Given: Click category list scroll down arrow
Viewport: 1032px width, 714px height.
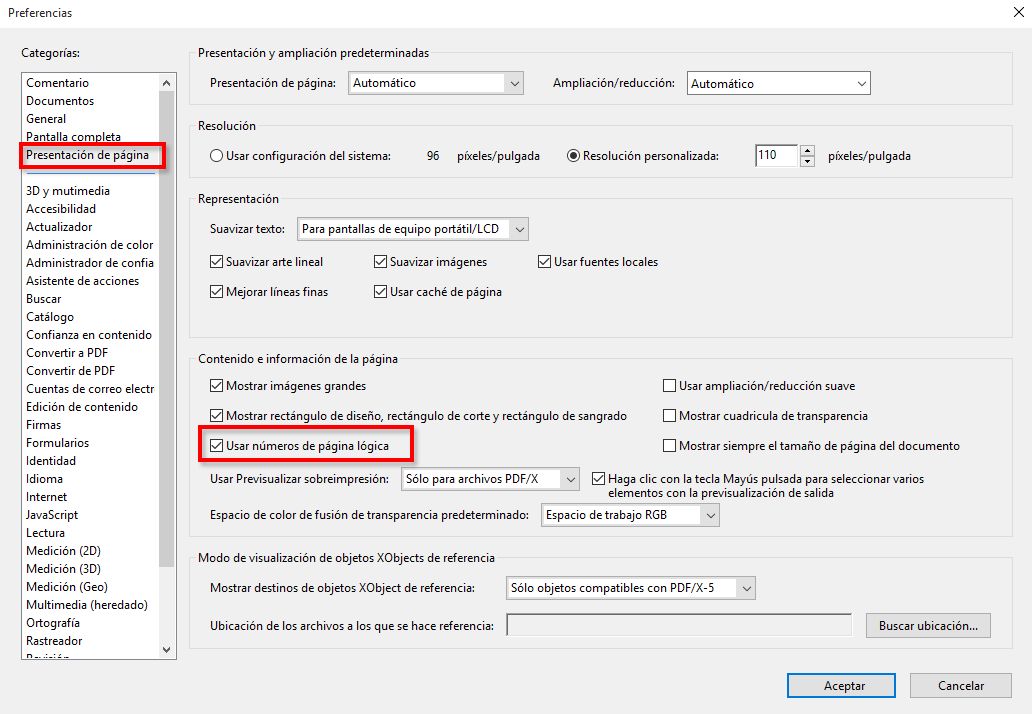Looking at the screenshot, I should coord(167,650).
